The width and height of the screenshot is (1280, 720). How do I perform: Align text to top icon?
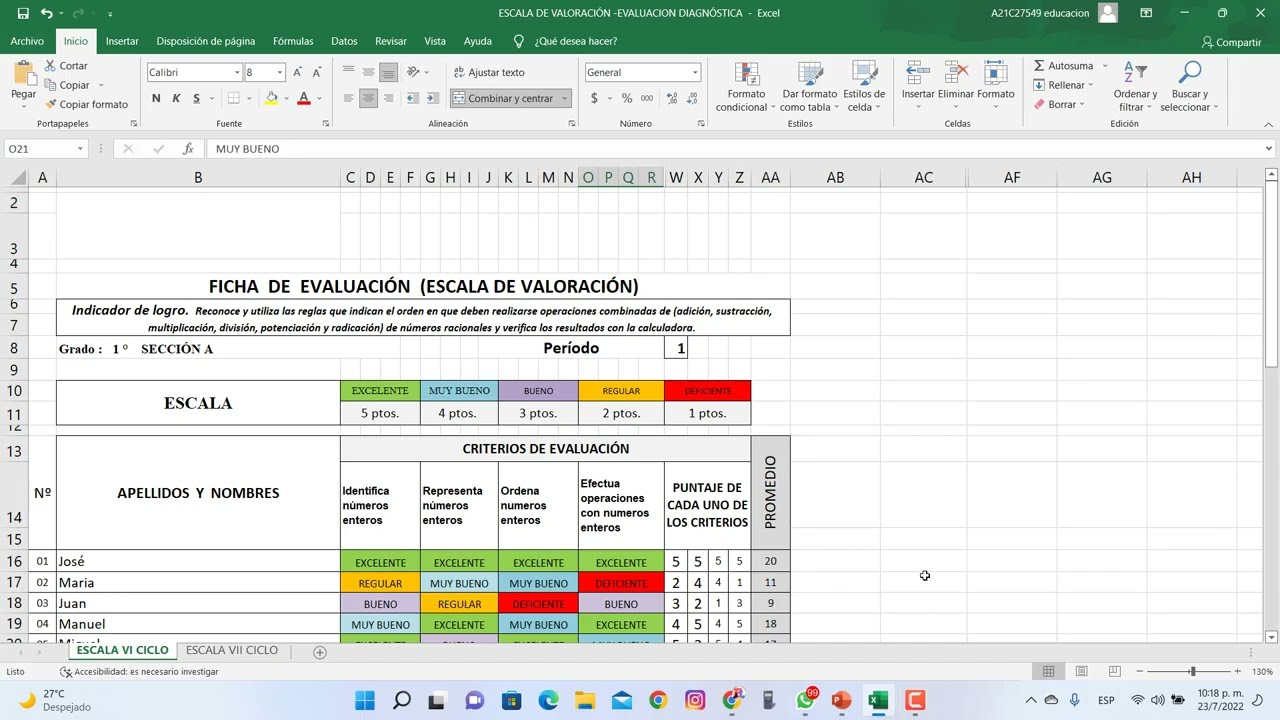coord(348,72)
